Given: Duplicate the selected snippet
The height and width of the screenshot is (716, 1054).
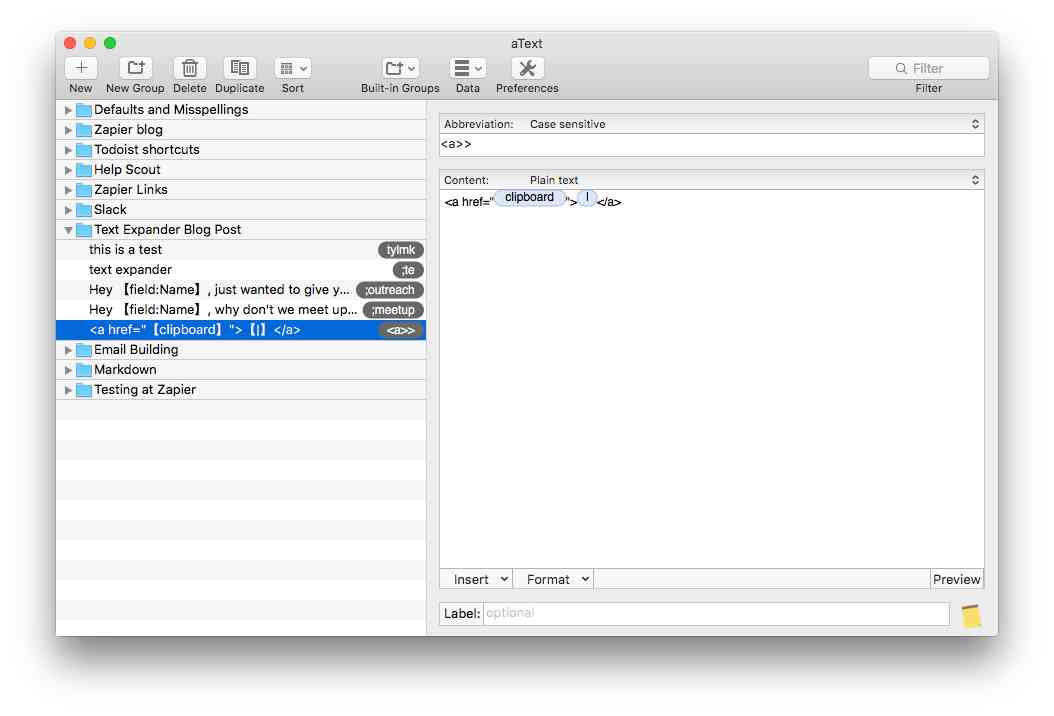Looking at the screenshot, I should click(x=239, y=68).
